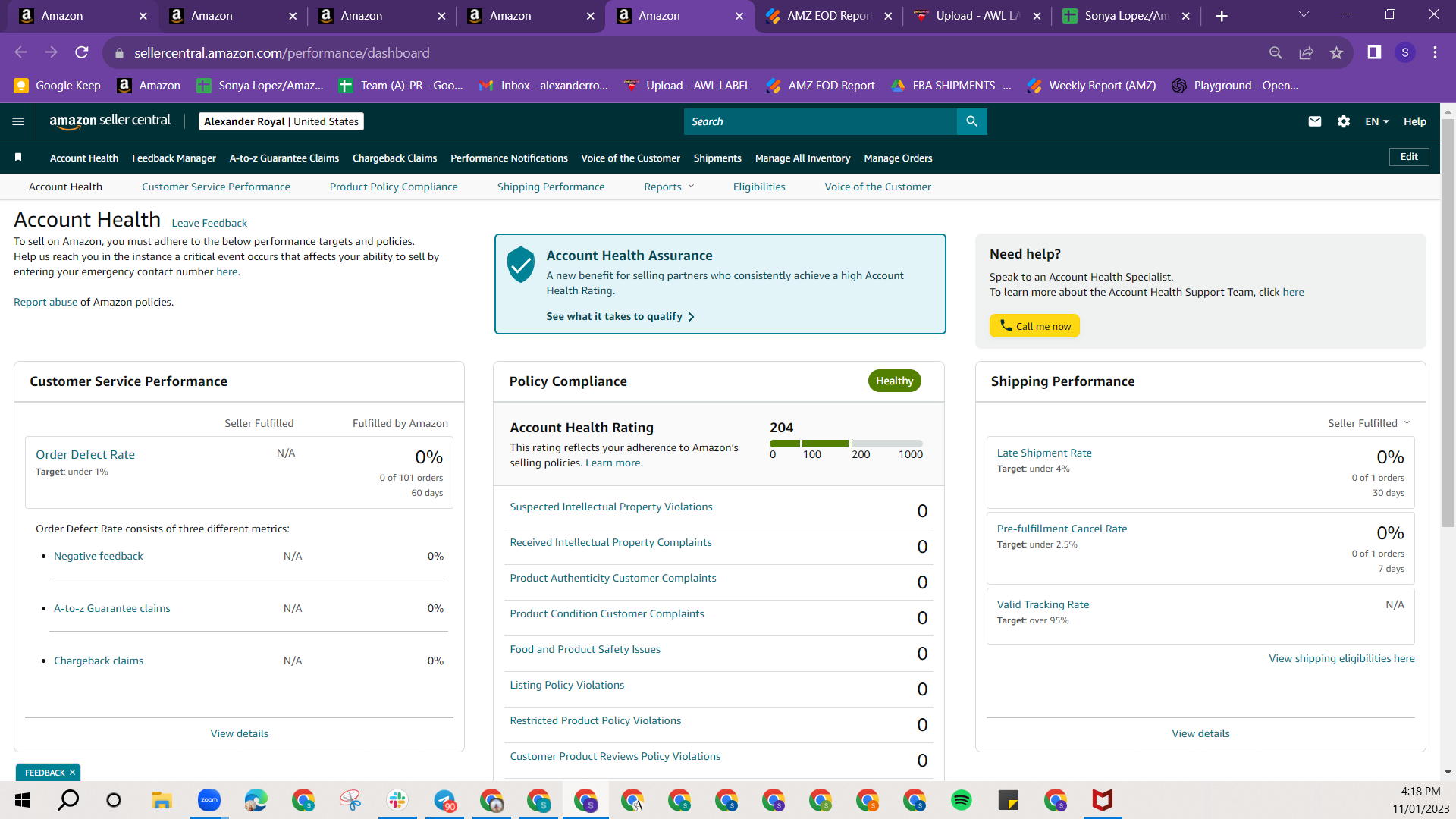This screenshot has width=1456, height=819.
Task: Click the amazon seller central logo
Action: (110, 121)
